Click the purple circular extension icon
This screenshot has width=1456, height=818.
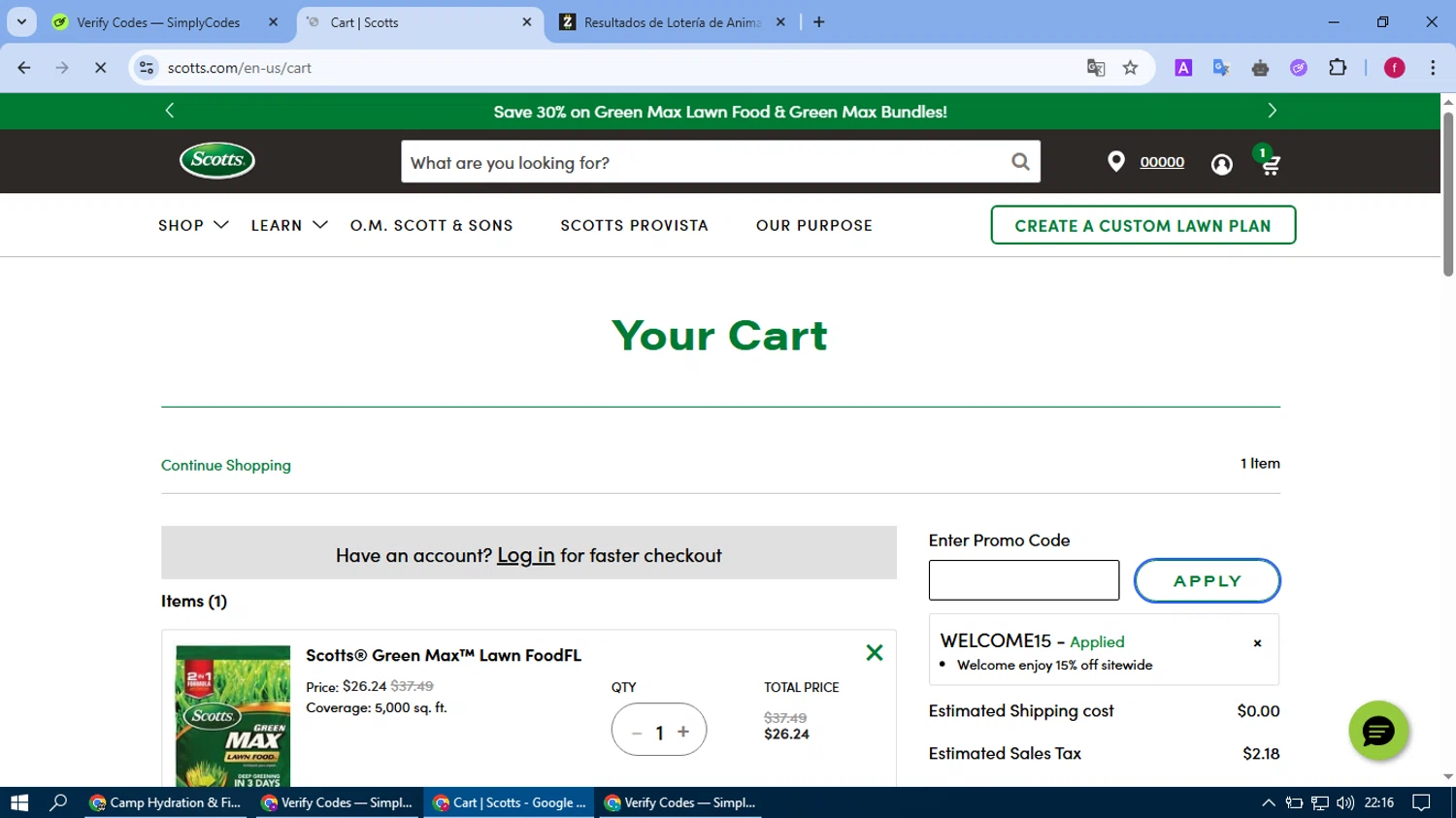[1299, 68]
